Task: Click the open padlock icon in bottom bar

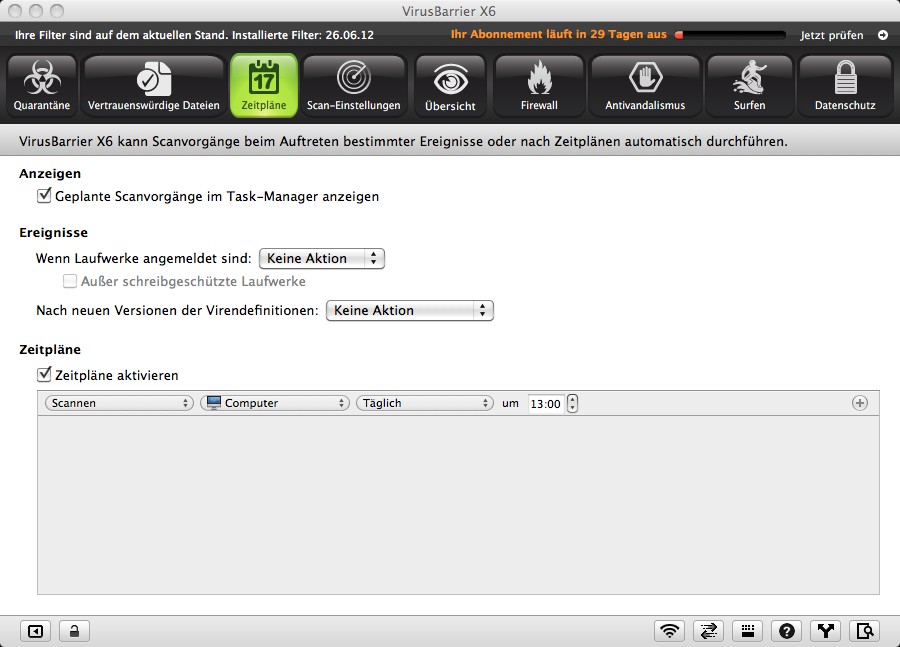Action: (x=74, y=631)
